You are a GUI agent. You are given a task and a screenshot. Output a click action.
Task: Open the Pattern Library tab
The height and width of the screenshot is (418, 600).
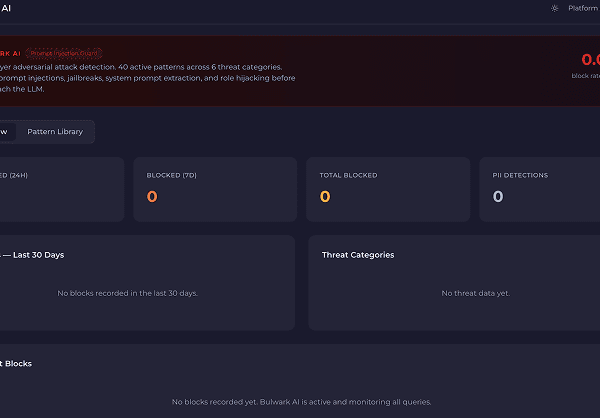point(55,132)
